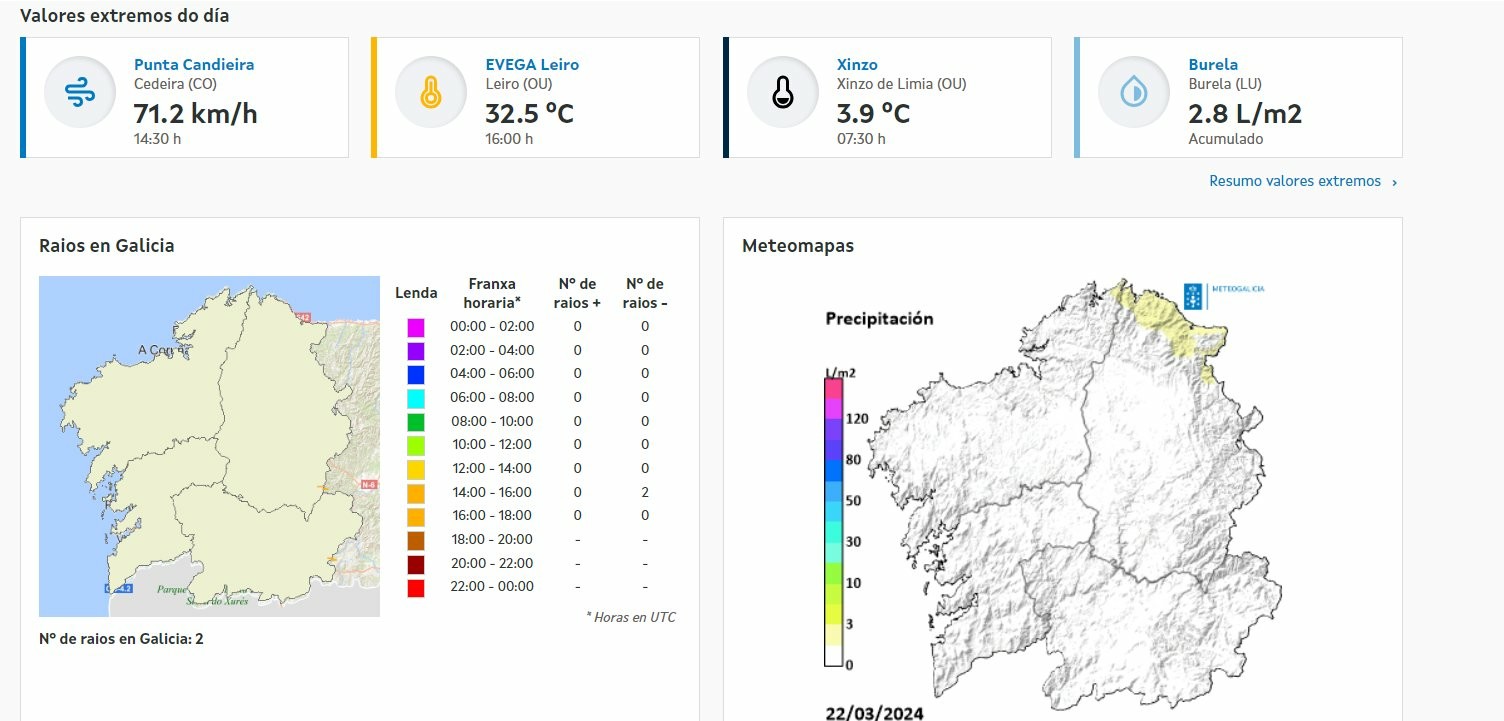Click the red 22:00 - 00:00 legend swatch
This screenshot has height=721, width=1504.
416,587
